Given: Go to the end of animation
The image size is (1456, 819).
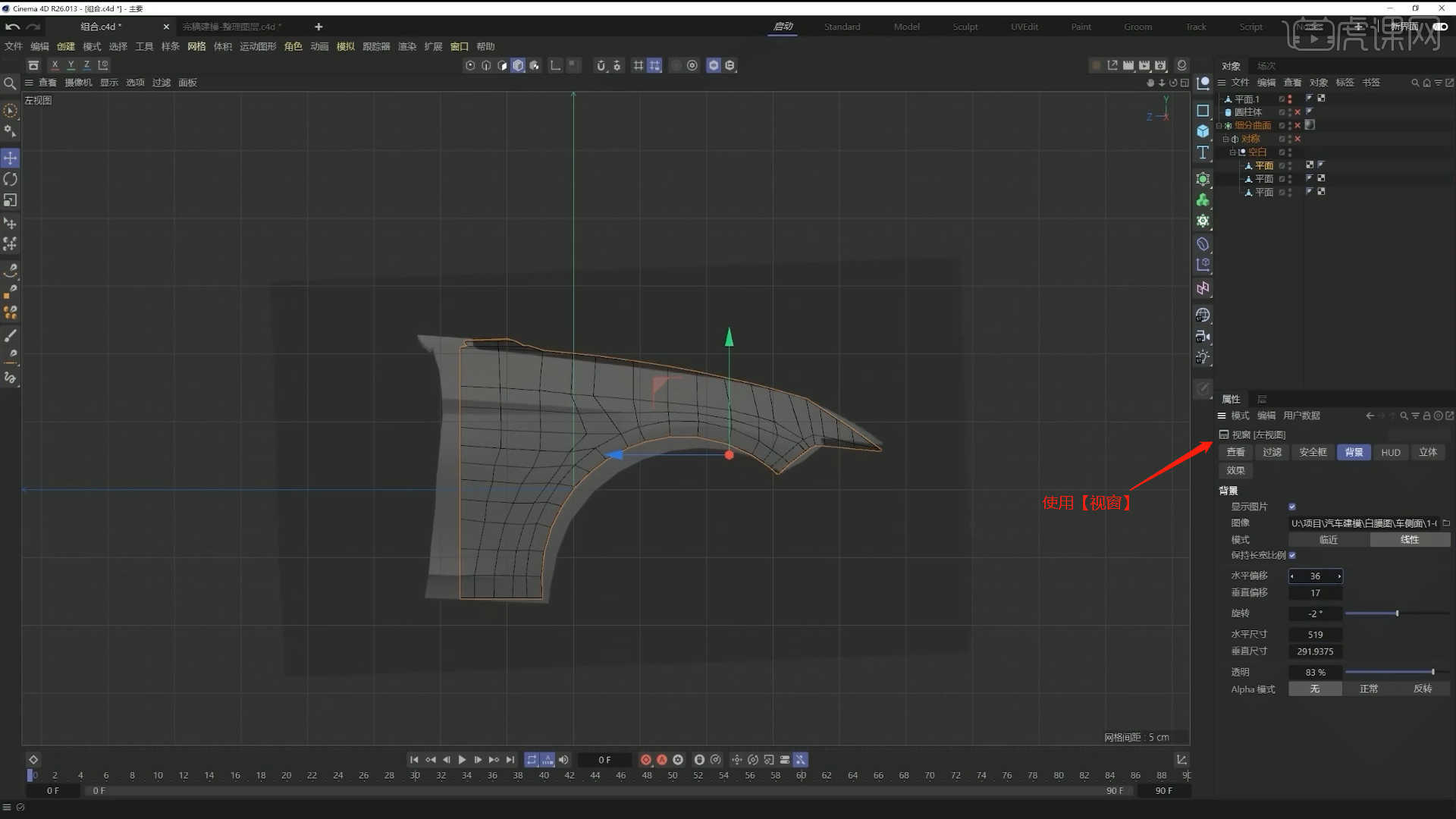Looking at the screenshot, I should coord(510,760).
